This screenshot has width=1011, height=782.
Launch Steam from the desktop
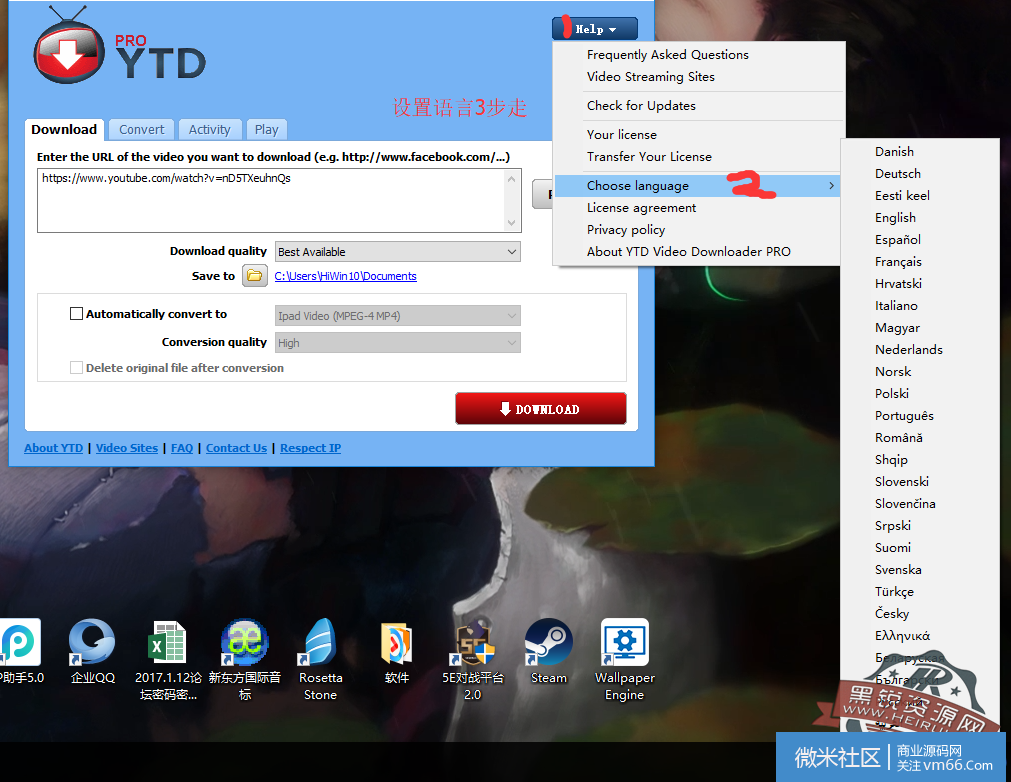tap(549, 651)
